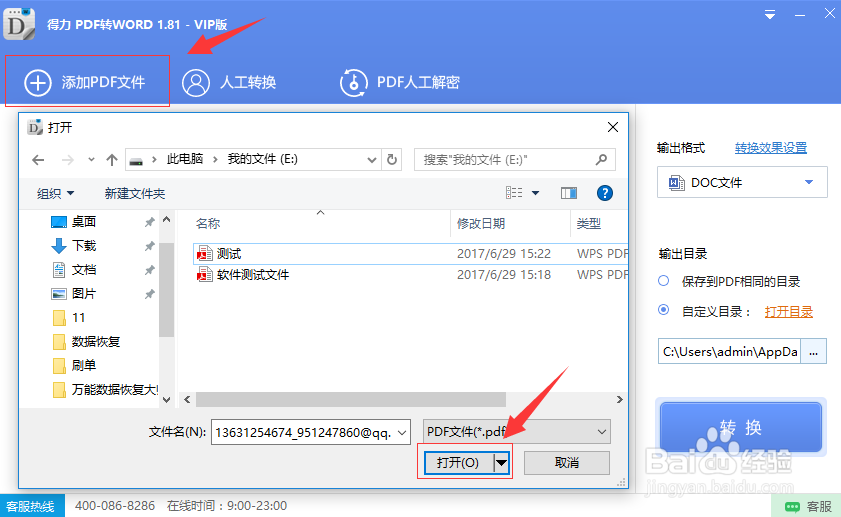Viewport: 841px width, 517px height.
Task: Click the big 转换 (Convert) button
Action: [x=741, y=427]
